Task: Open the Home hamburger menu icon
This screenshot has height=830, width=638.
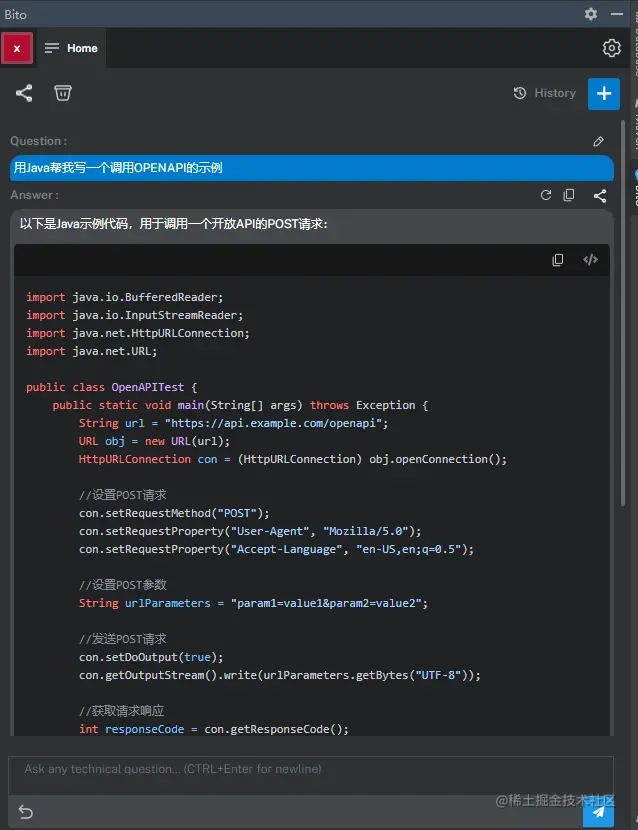Action: click(x=51, y=48)
